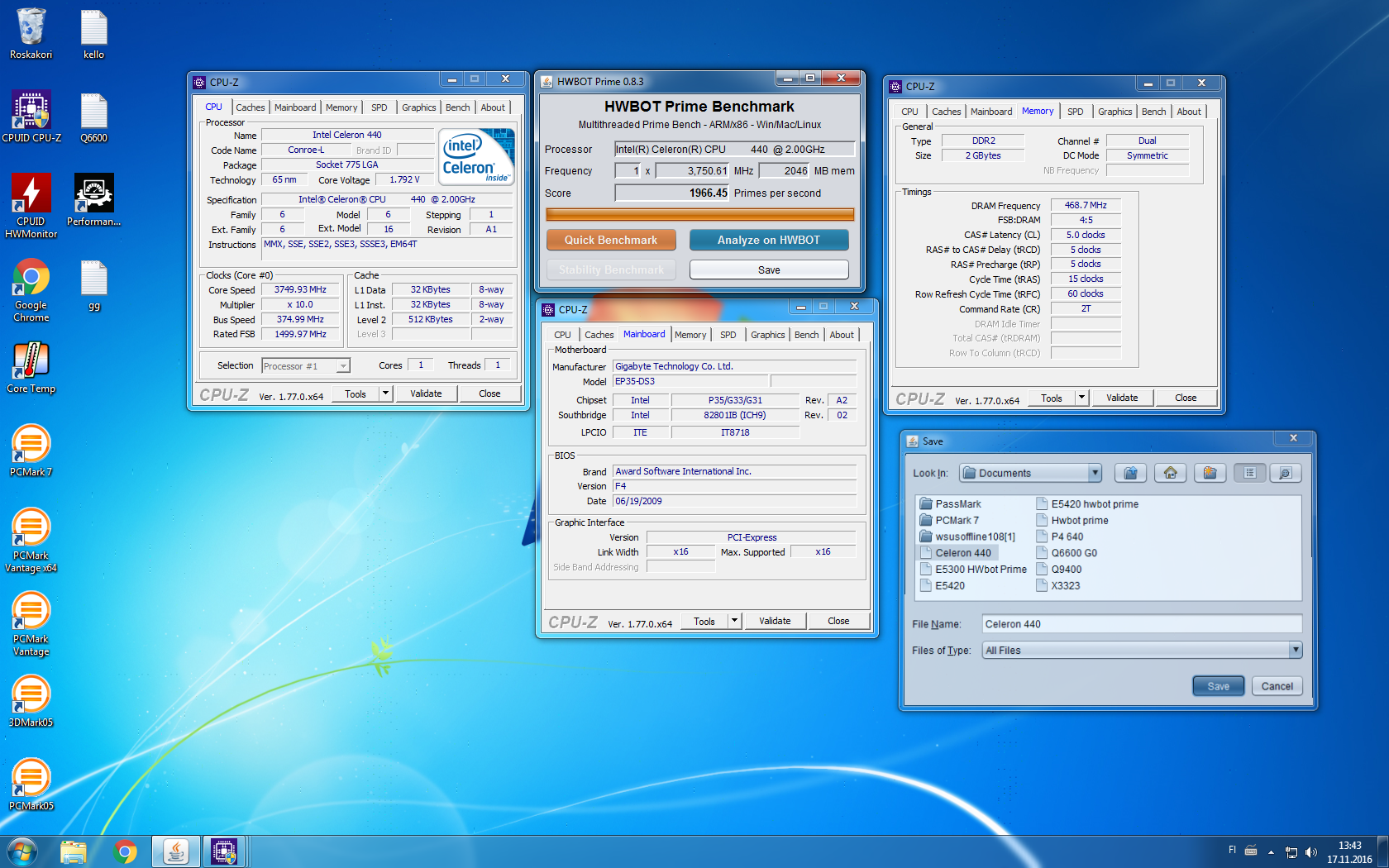Open the Q6600 desktop file
Image resolution: width=1389 pixels, height=868 pixels.
93,117
